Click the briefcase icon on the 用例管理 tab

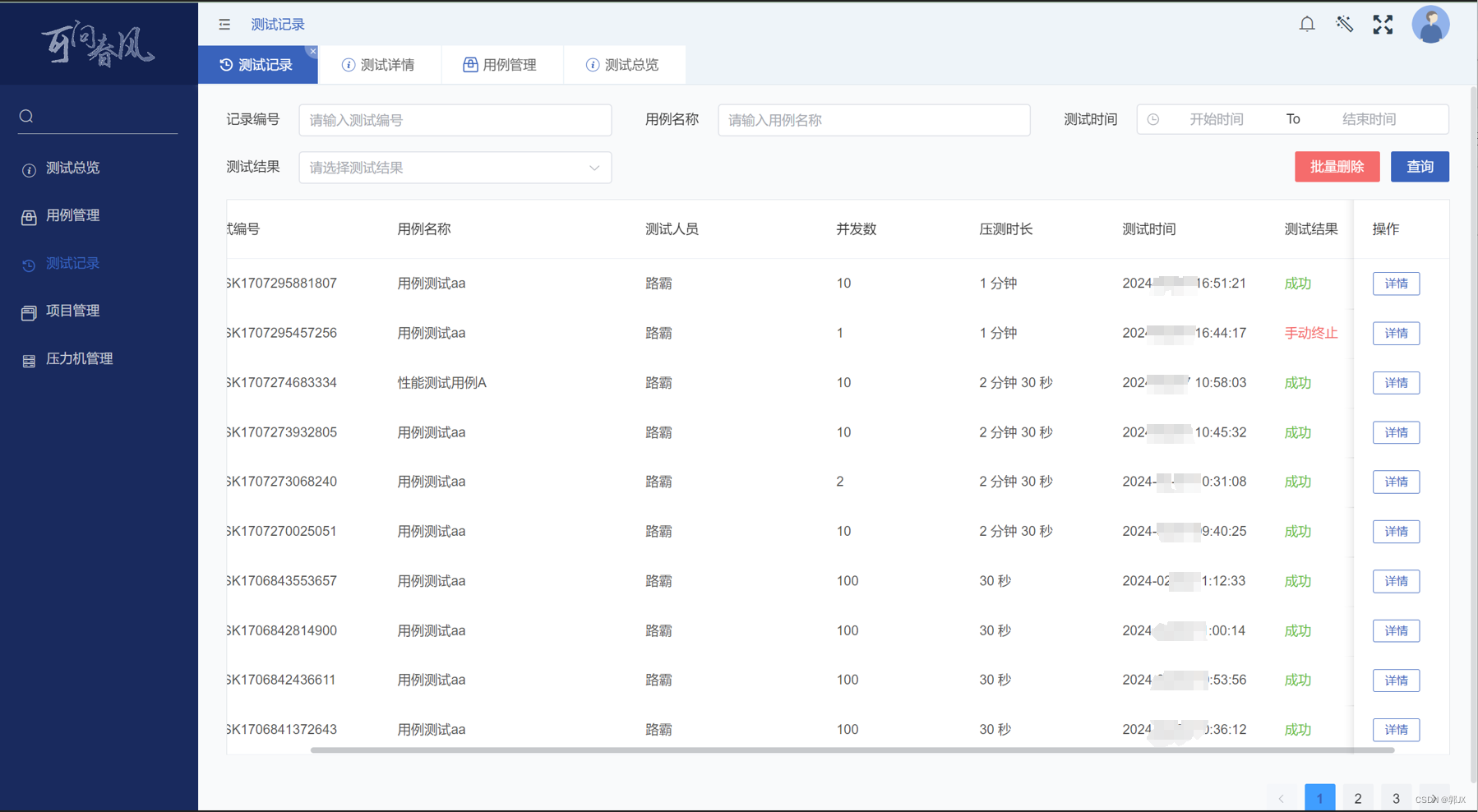point(470,65)
